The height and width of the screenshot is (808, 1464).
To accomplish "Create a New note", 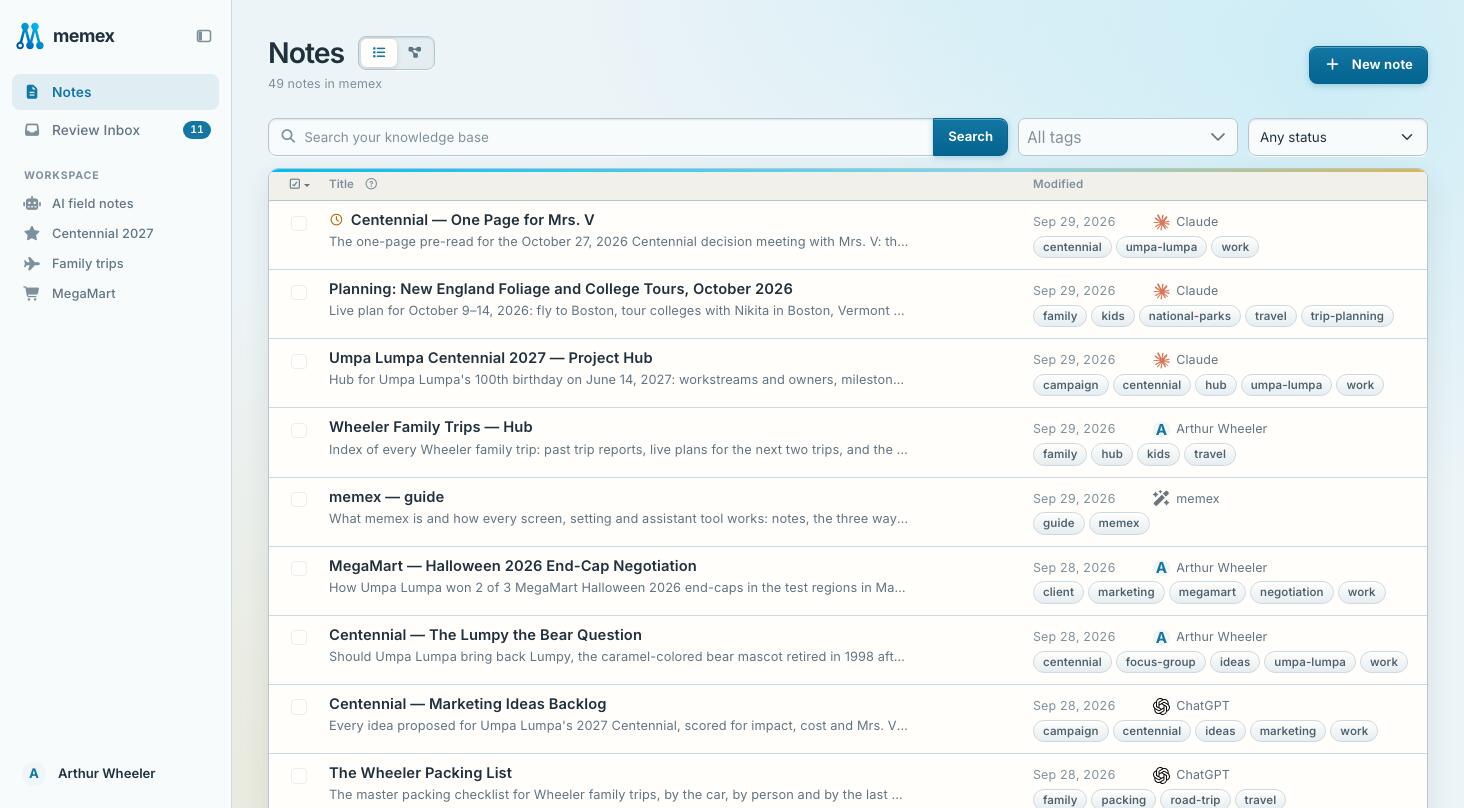I will coord(1368,64).
